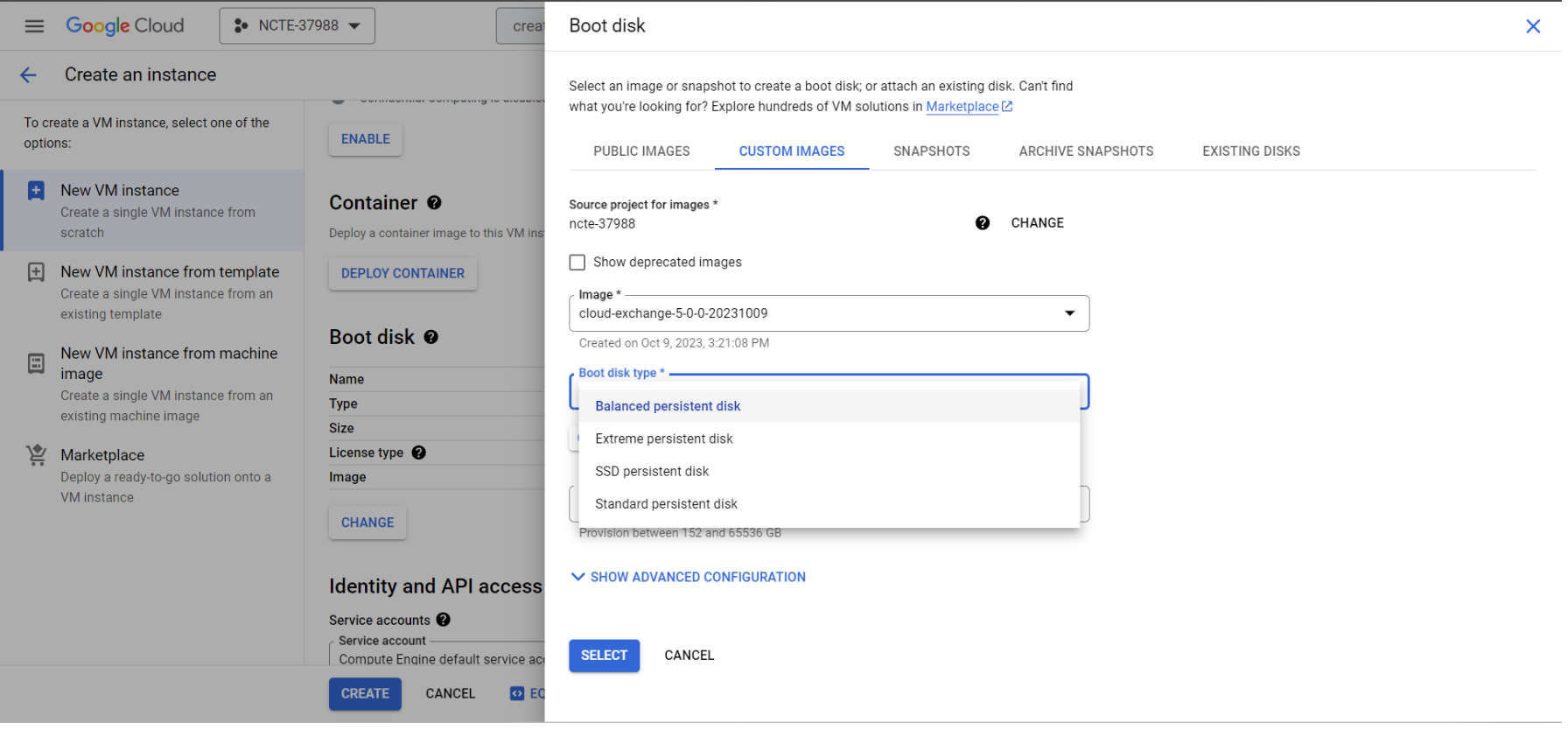Switch to the Public Images tab
This screenshot has width=1568, height=744.
point(641,151)
